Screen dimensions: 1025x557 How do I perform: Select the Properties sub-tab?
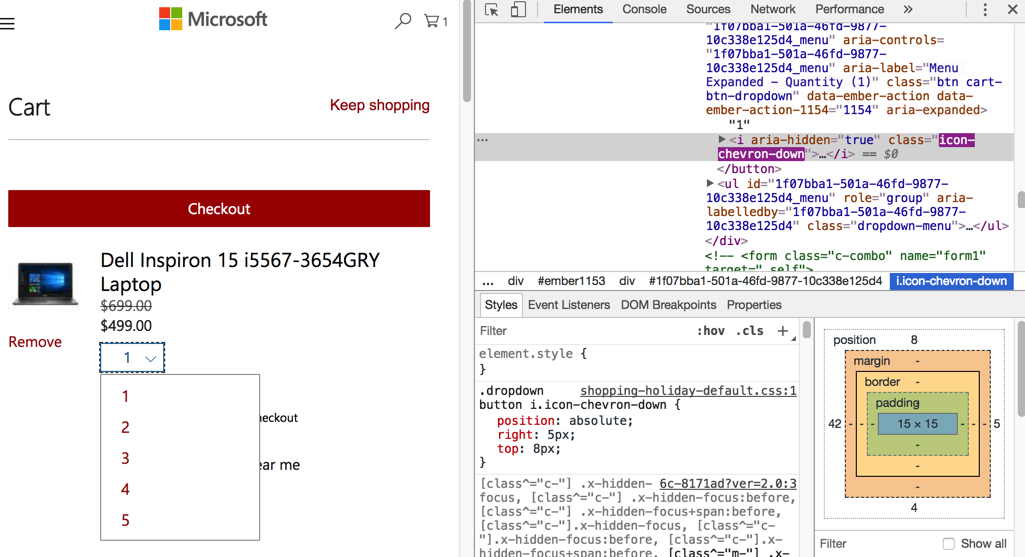754,305
